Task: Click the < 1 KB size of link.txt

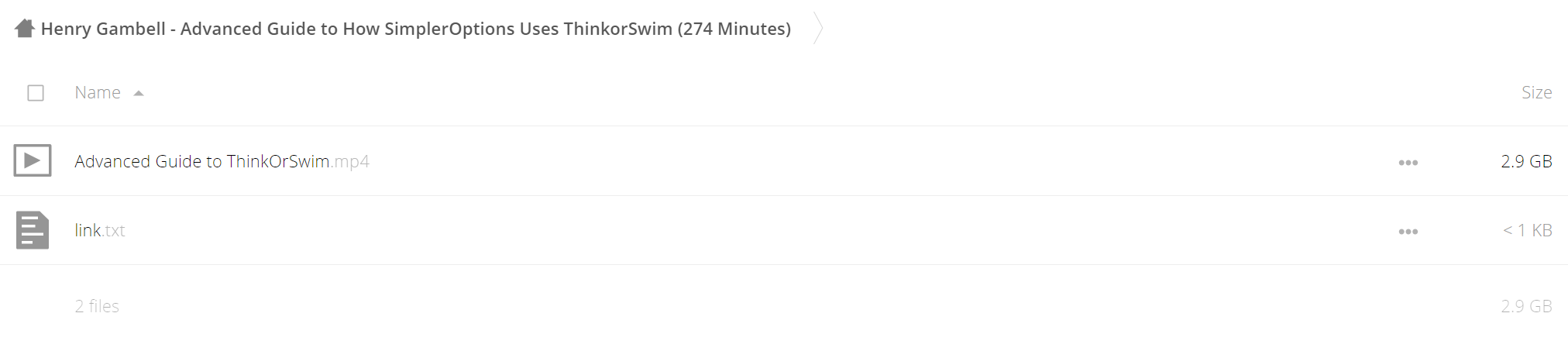Action: [1527, 230]
